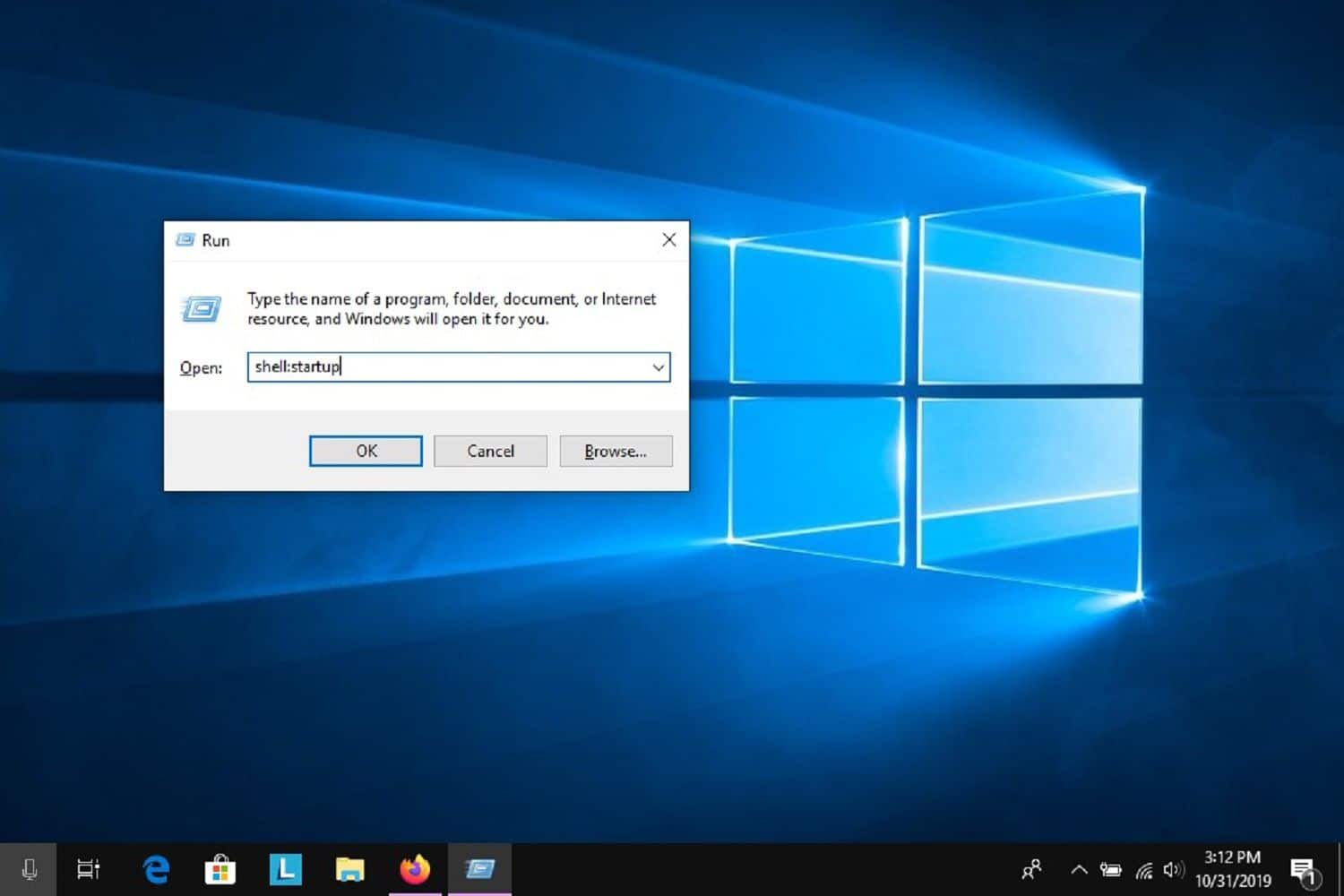The width and height of the screenshot is (1344, 896).
Task: Select the Run dialog taskbar icon
Action: 480,869
